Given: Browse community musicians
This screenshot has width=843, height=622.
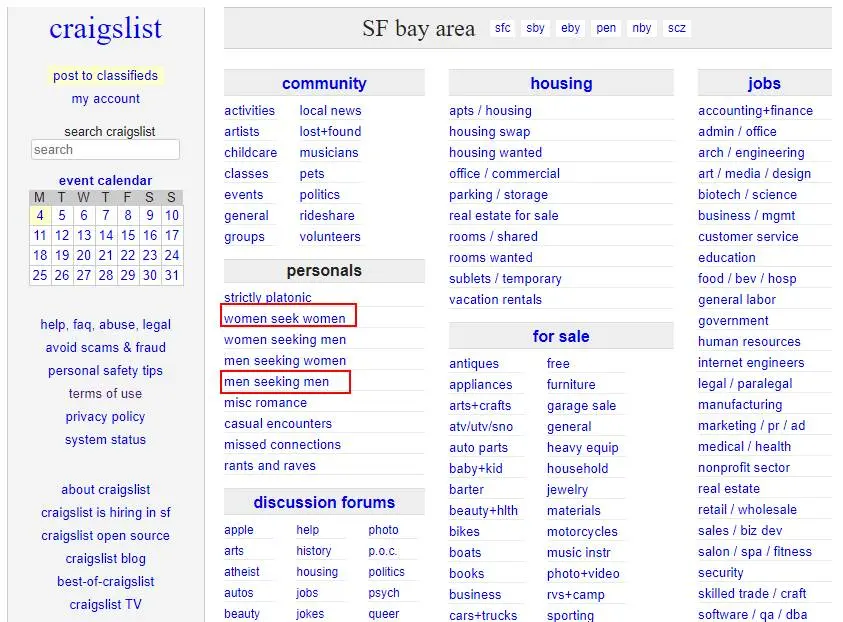Looking at the screenshot, I should pos(328,153).
